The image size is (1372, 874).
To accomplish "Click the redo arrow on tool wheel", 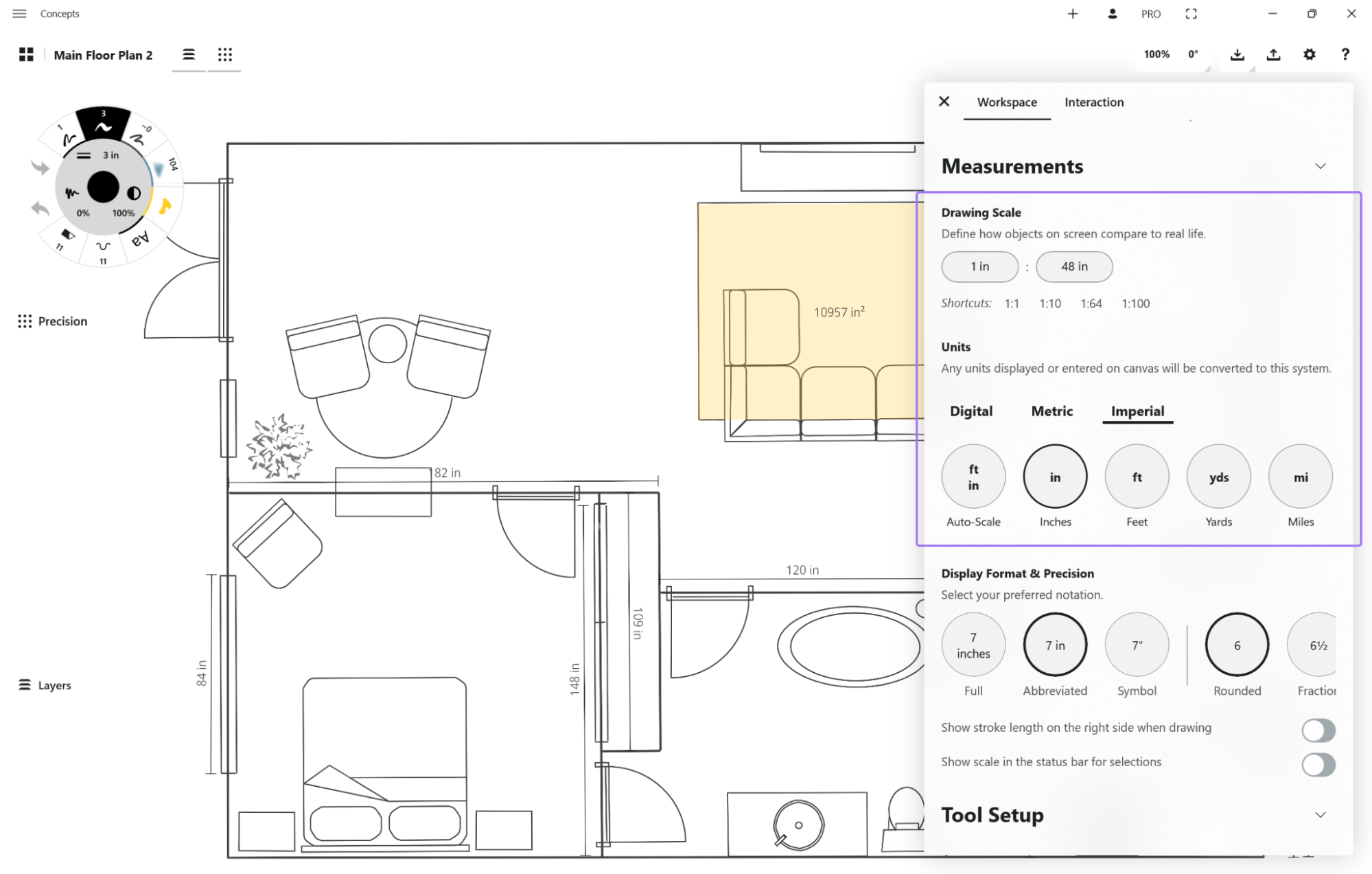I will click(x=40, y=167).
